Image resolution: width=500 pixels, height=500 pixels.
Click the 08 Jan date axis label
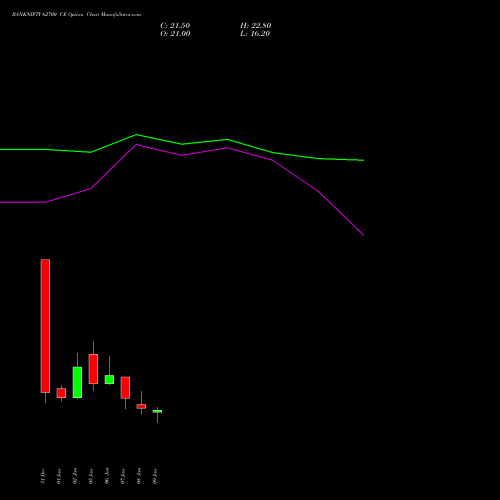point(139,476)
